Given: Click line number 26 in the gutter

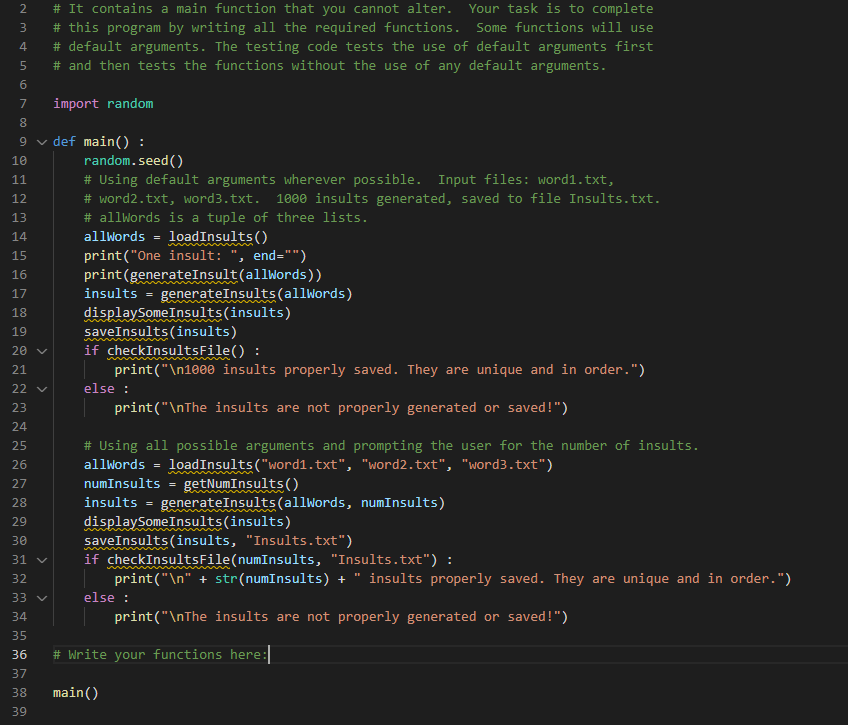Looking at the screenshot, I should click(x=22, y=464).
